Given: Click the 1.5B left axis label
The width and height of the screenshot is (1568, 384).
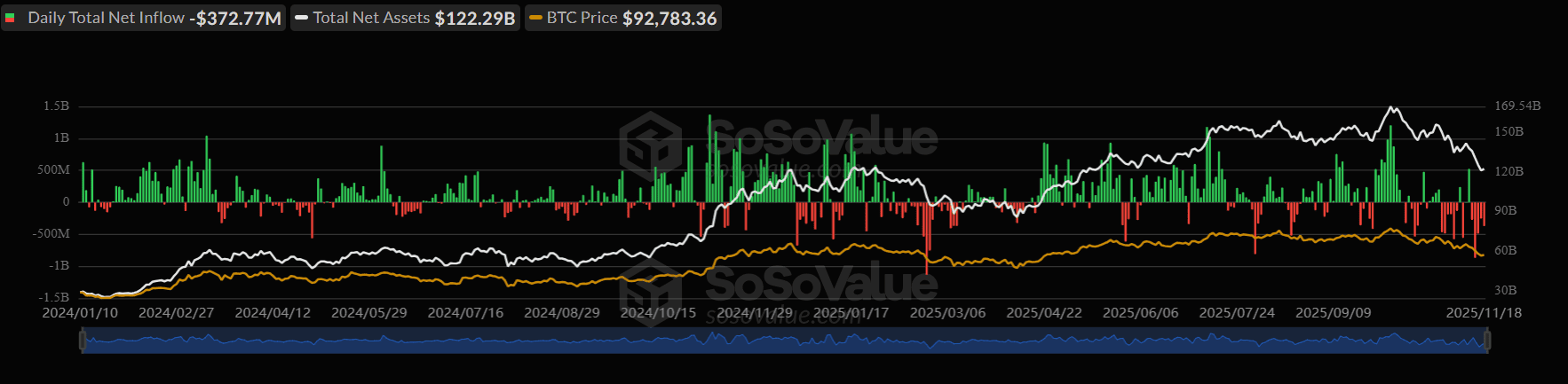Looking at the screenshot, I should pyautogui.click(x=56, y=106).
